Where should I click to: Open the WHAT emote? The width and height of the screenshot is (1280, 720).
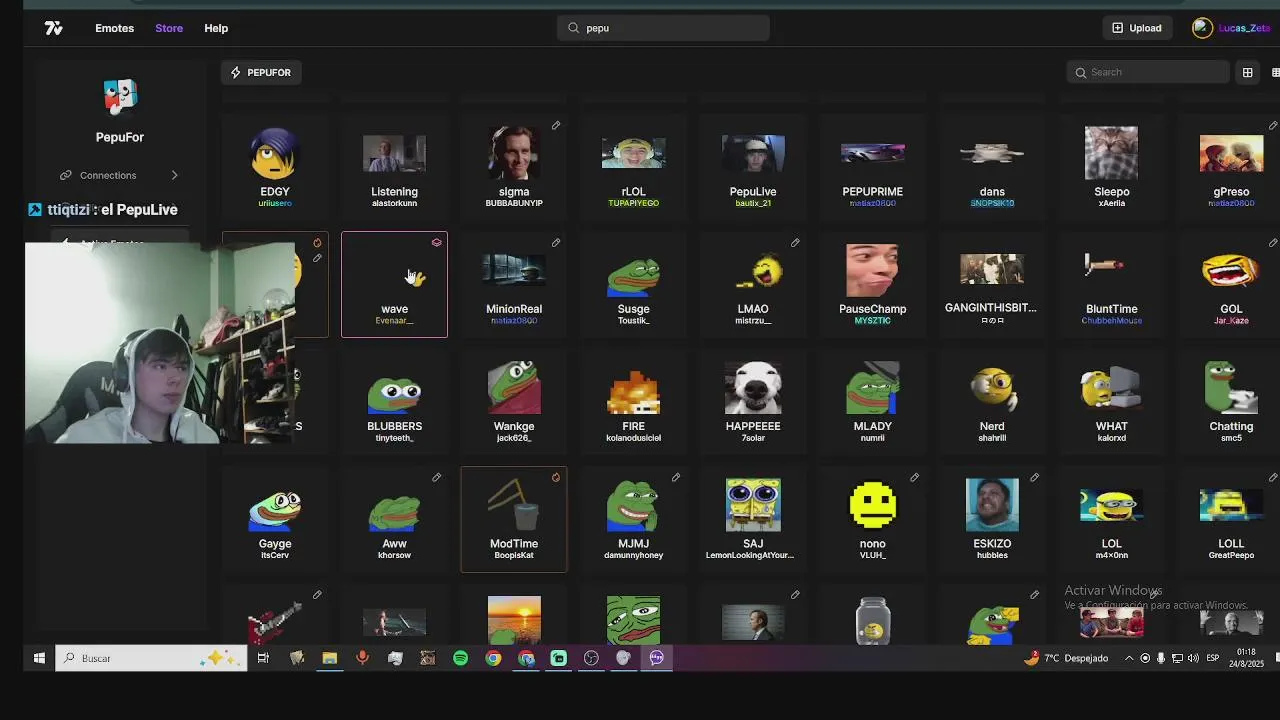coord(1111,401)
